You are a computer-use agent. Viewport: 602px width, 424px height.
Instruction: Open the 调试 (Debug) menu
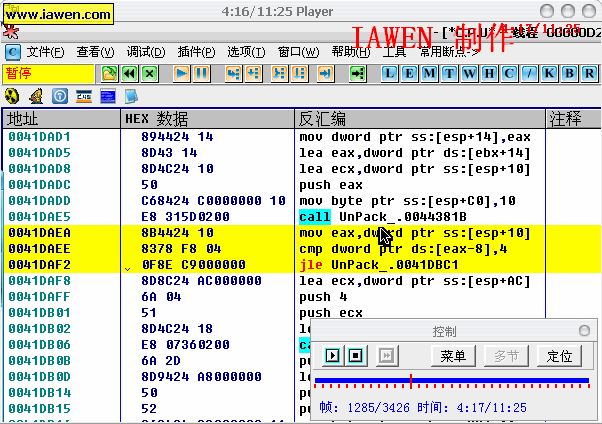point(146,52)
